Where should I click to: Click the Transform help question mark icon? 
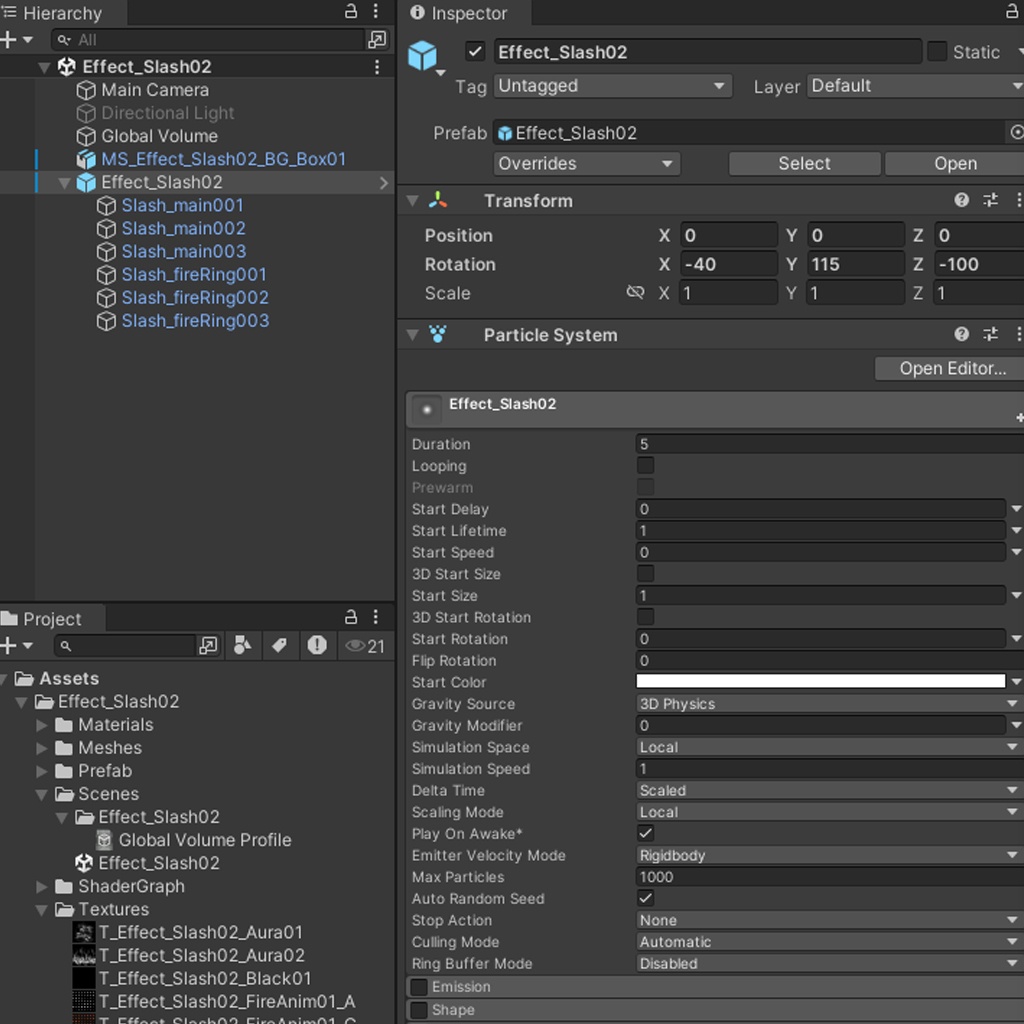tap(961, 200)
